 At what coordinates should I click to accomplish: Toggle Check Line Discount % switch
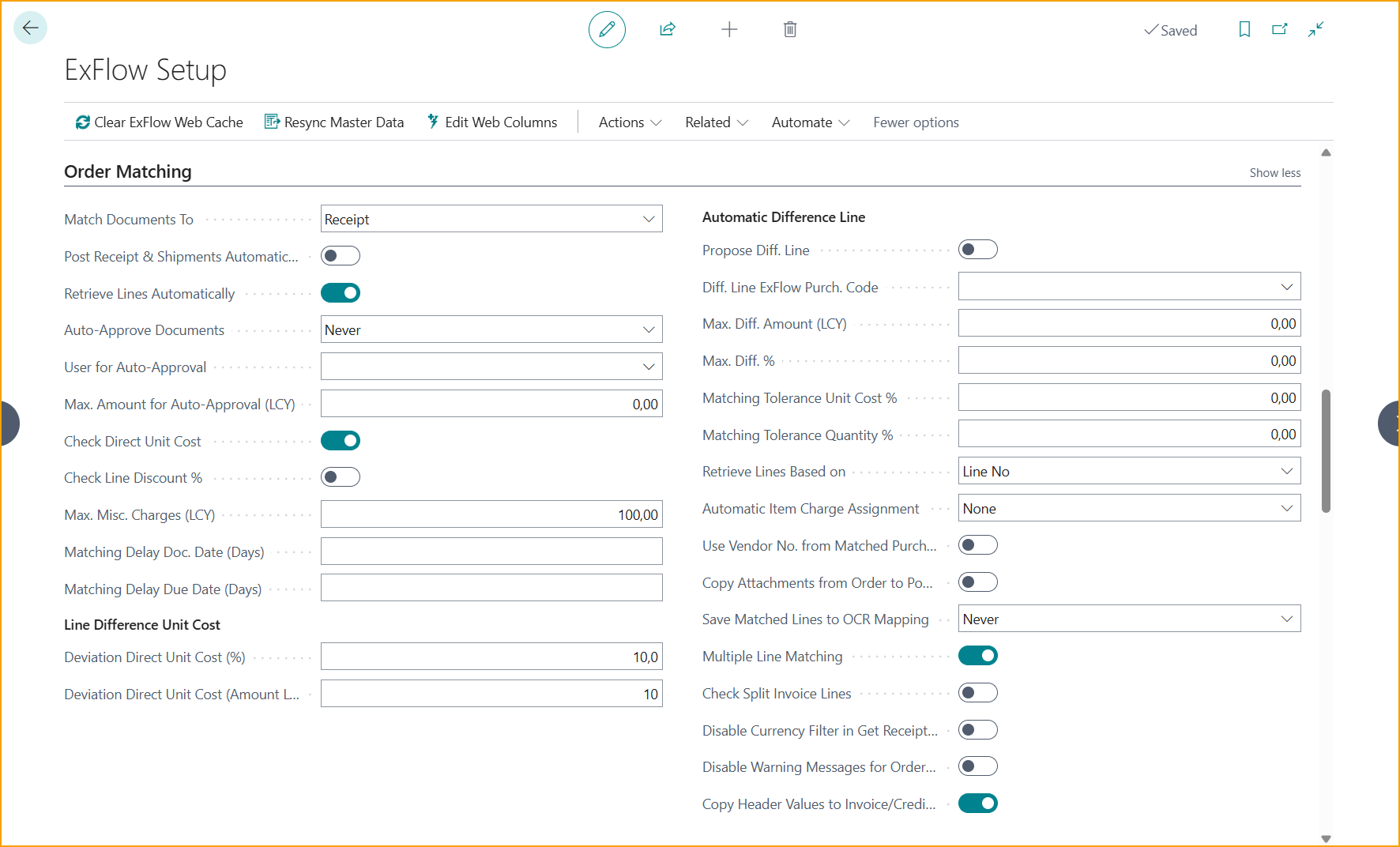tap(341, 477)
